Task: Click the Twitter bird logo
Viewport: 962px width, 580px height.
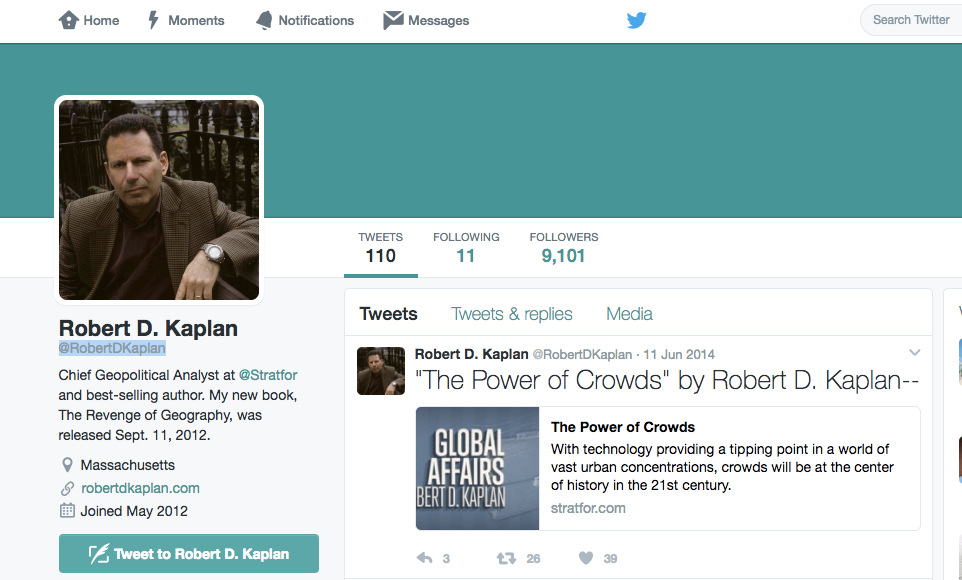Action: (636, 20)
